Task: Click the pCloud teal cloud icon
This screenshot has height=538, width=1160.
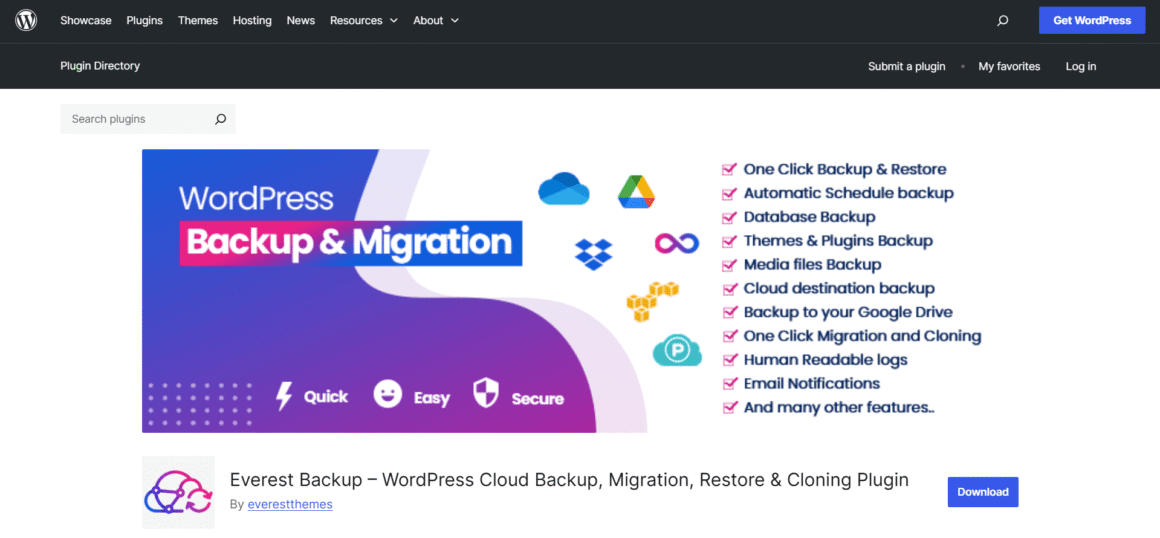Action: coord(677,350)
